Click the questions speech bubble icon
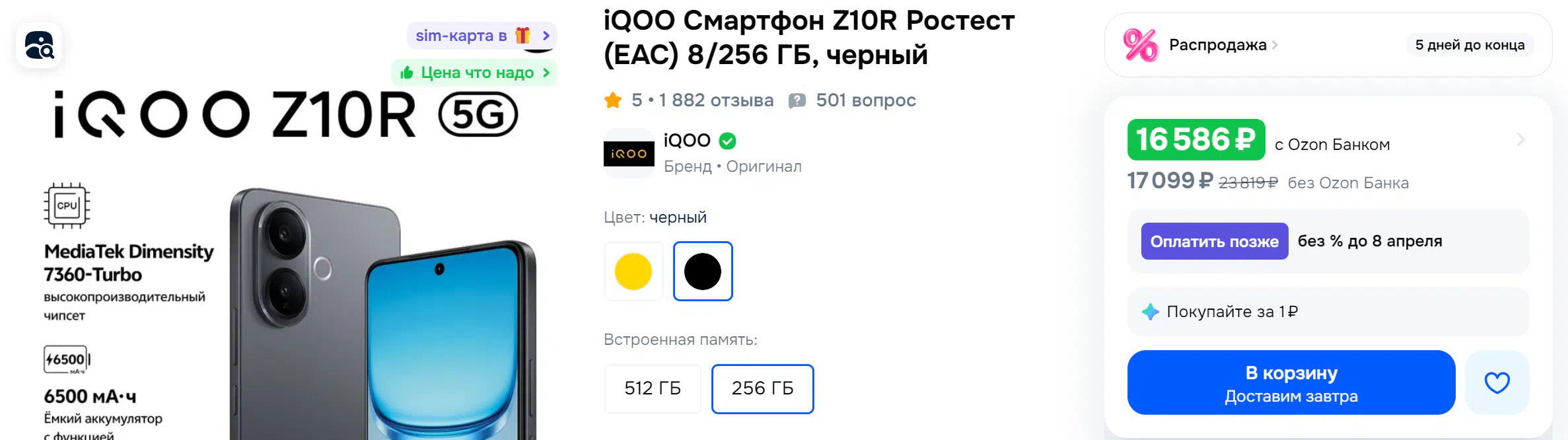 797,100
